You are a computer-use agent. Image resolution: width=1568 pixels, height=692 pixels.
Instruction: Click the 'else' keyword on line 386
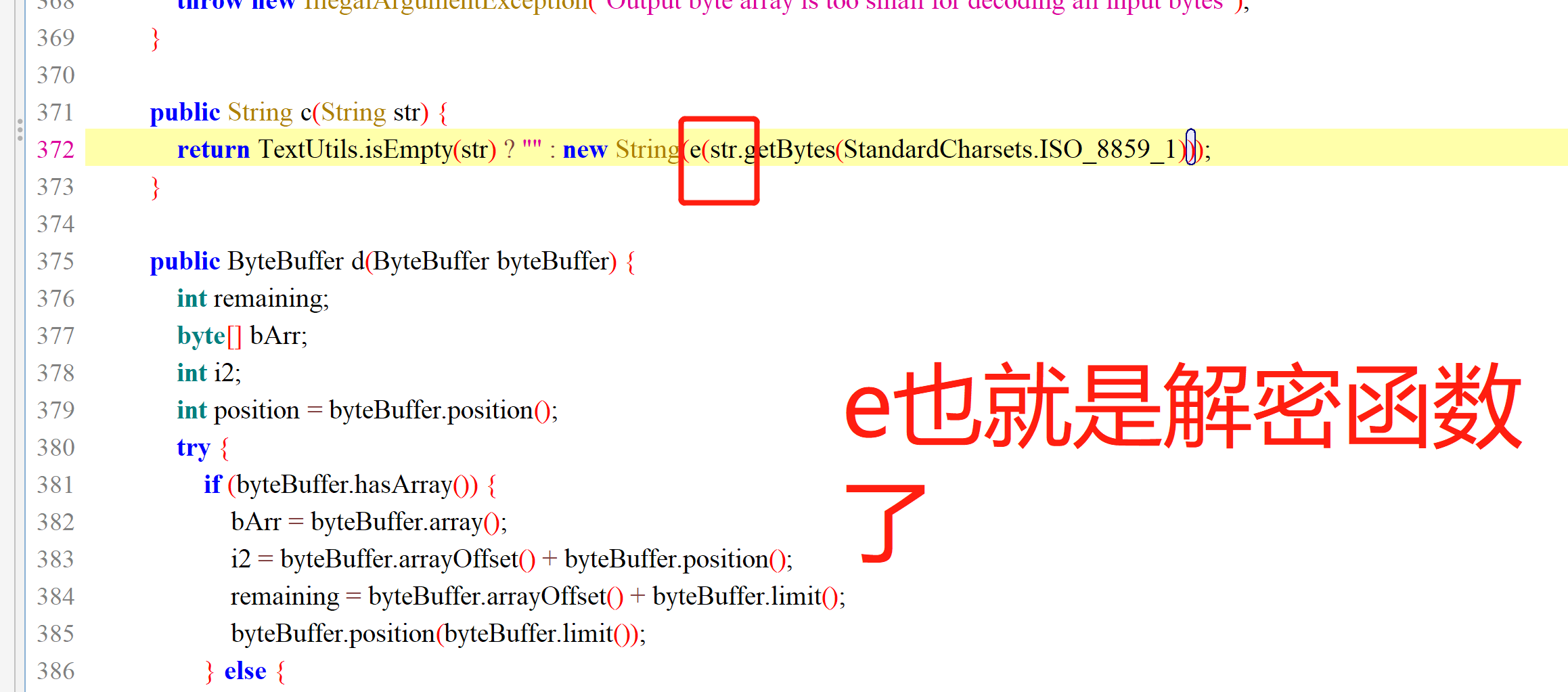(245, 671)
